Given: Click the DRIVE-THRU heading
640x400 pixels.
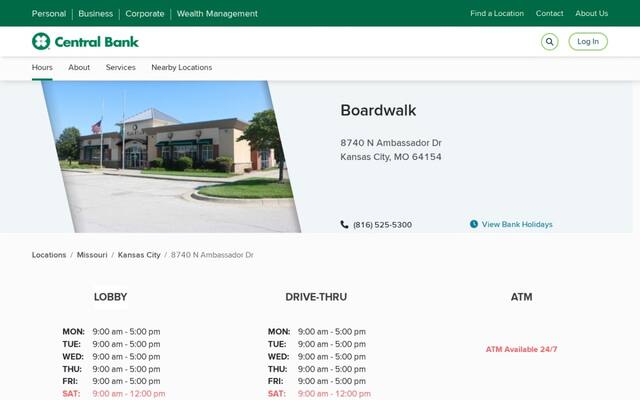Looking at the screenshot, I should coord(316,297).
